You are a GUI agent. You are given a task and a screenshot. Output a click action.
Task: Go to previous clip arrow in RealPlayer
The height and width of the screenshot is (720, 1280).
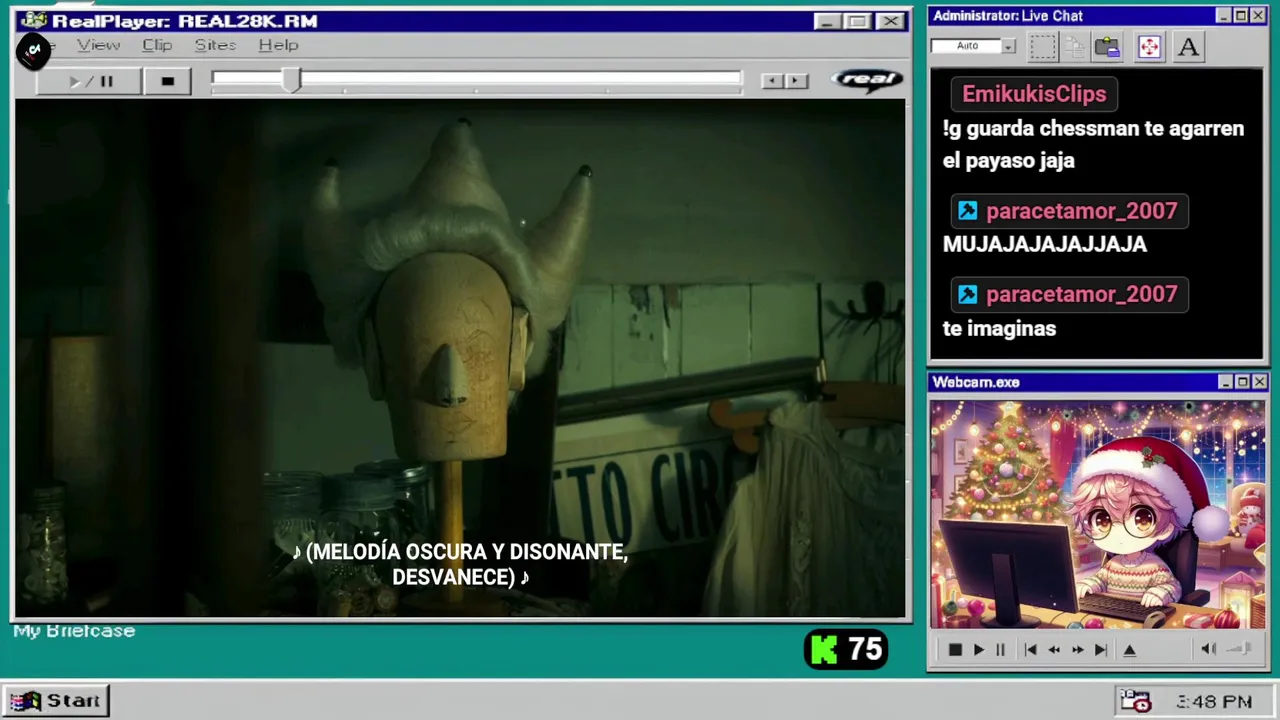(771, 81)
